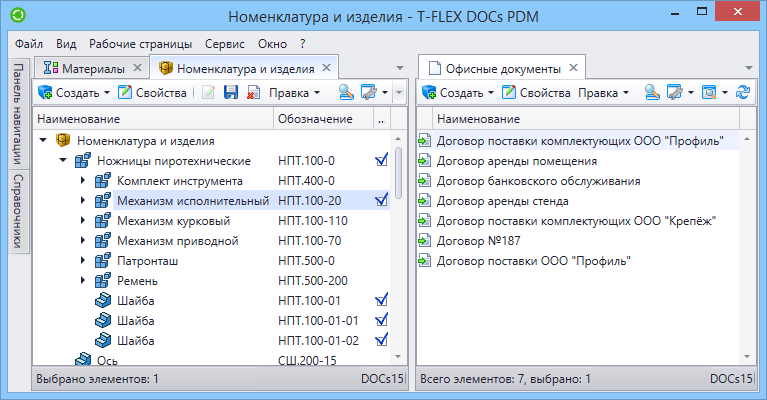Open the Файл menu
Viewport: 767px width, 400px height.
click(29, 44)
